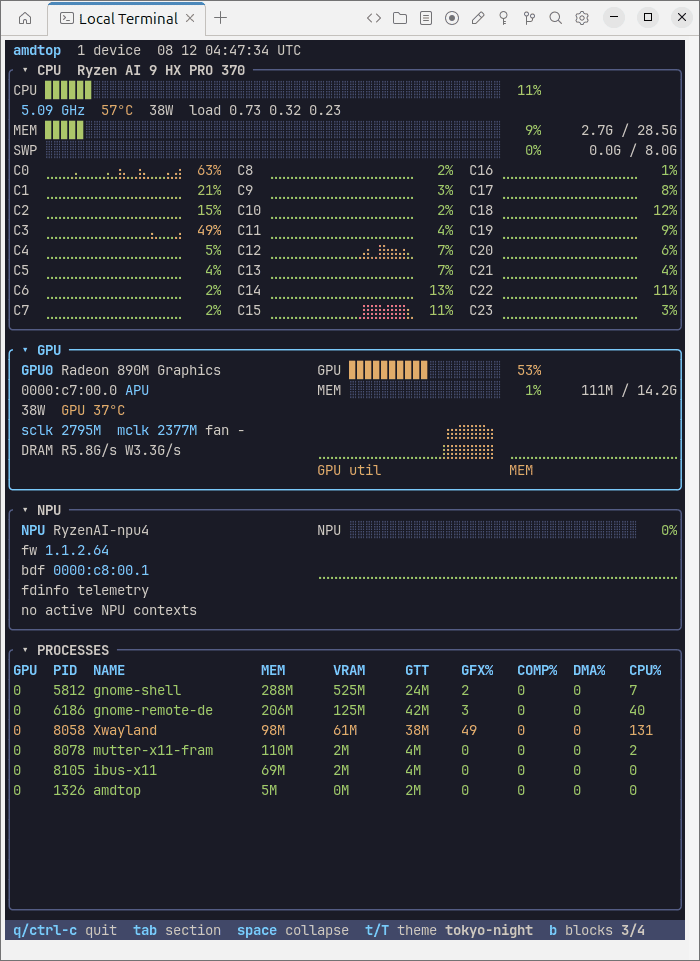This screenshot has width=700, height=961.
Task: Click the GFX% column header
Action: [477, 670]
